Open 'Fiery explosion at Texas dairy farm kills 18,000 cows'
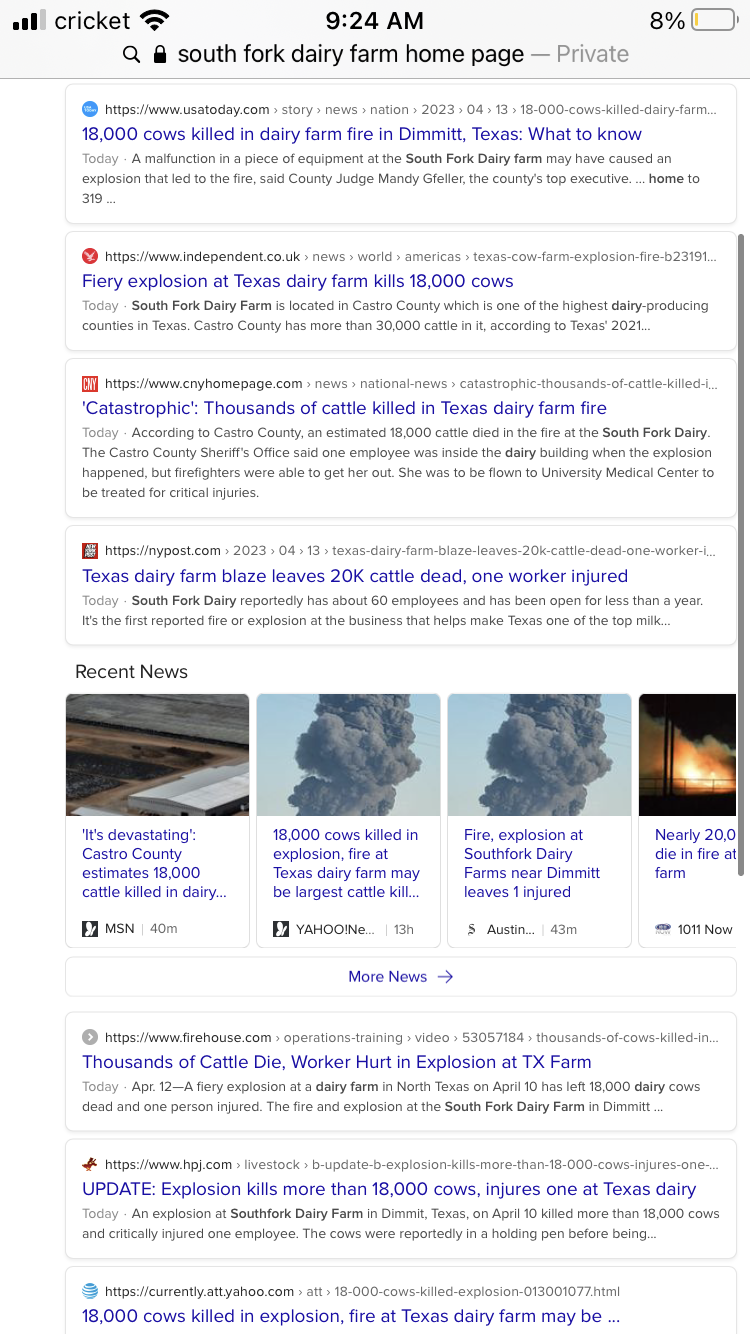750x1334 pixels. click(x=298, y=281)
